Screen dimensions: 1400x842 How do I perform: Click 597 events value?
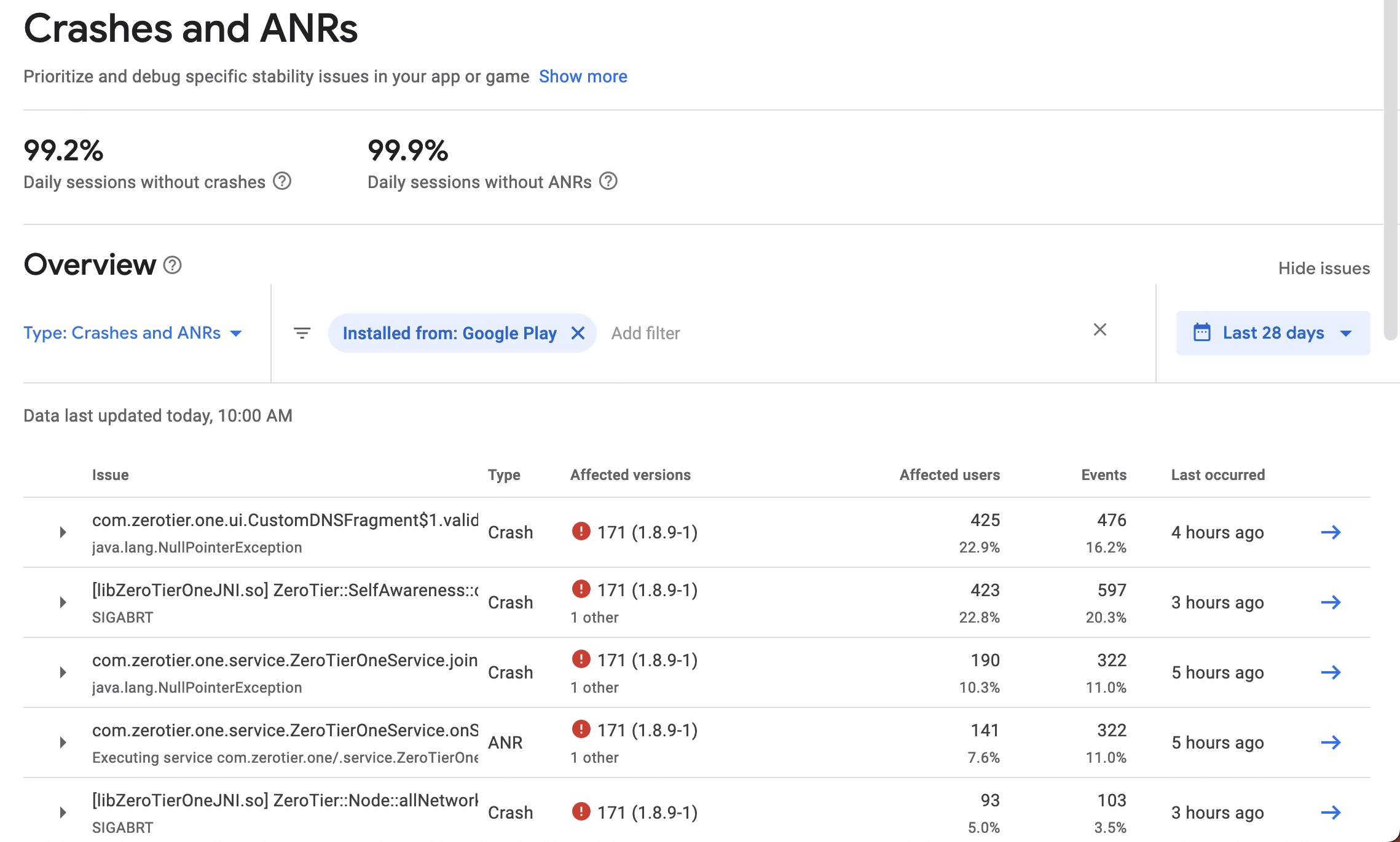1112,590
